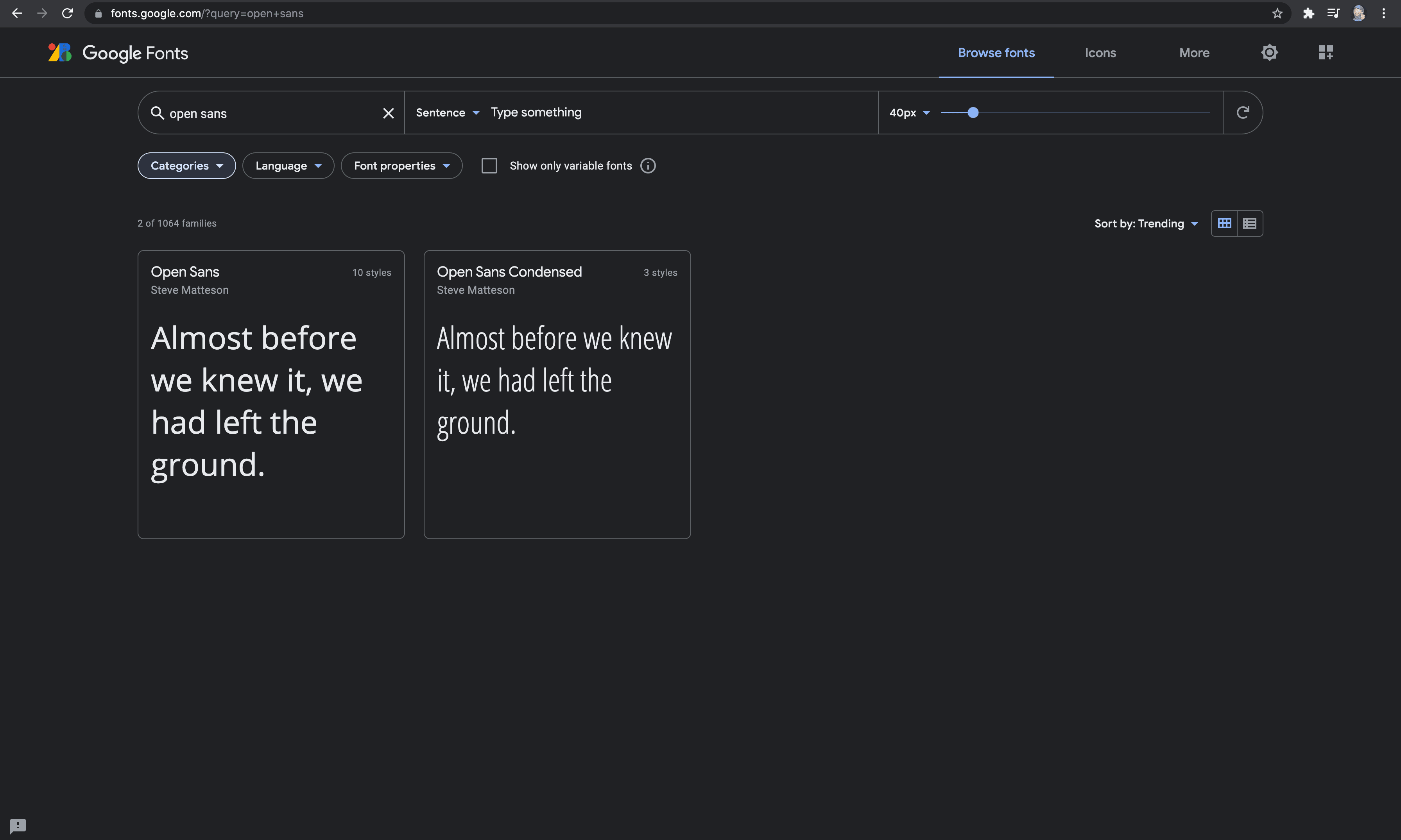Click the 10 styles label
This screenshot has height=840, width=1401.
pyautogui.click(x=371, y=272)
